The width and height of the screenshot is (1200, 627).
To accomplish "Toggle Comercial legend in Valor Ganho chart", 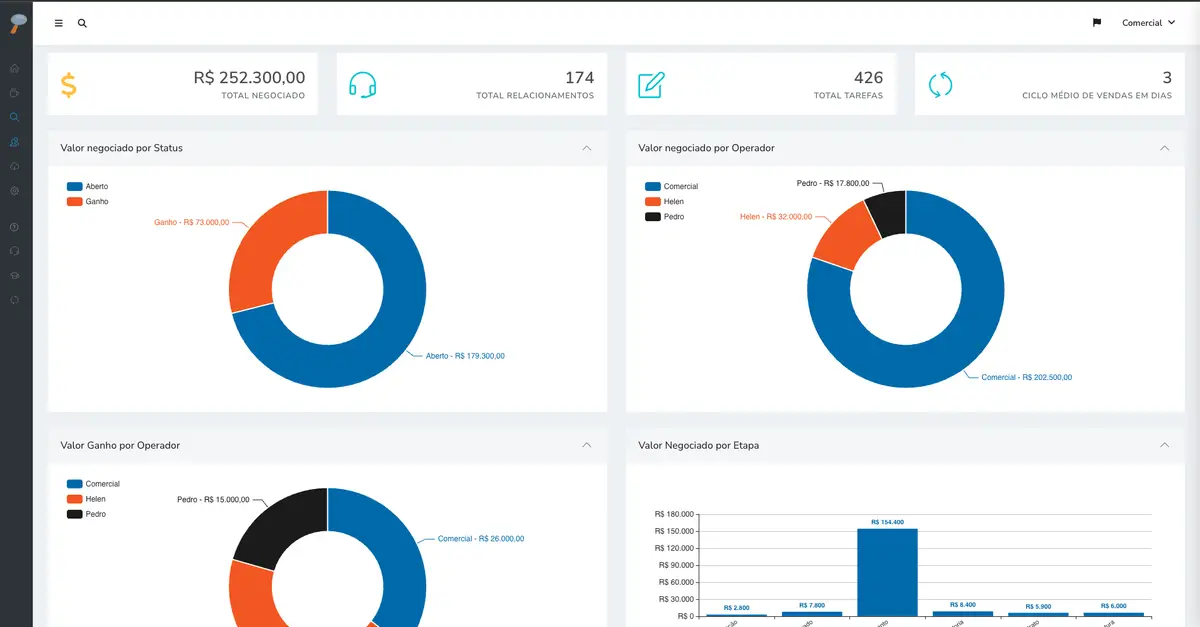I will click(93, 484).
